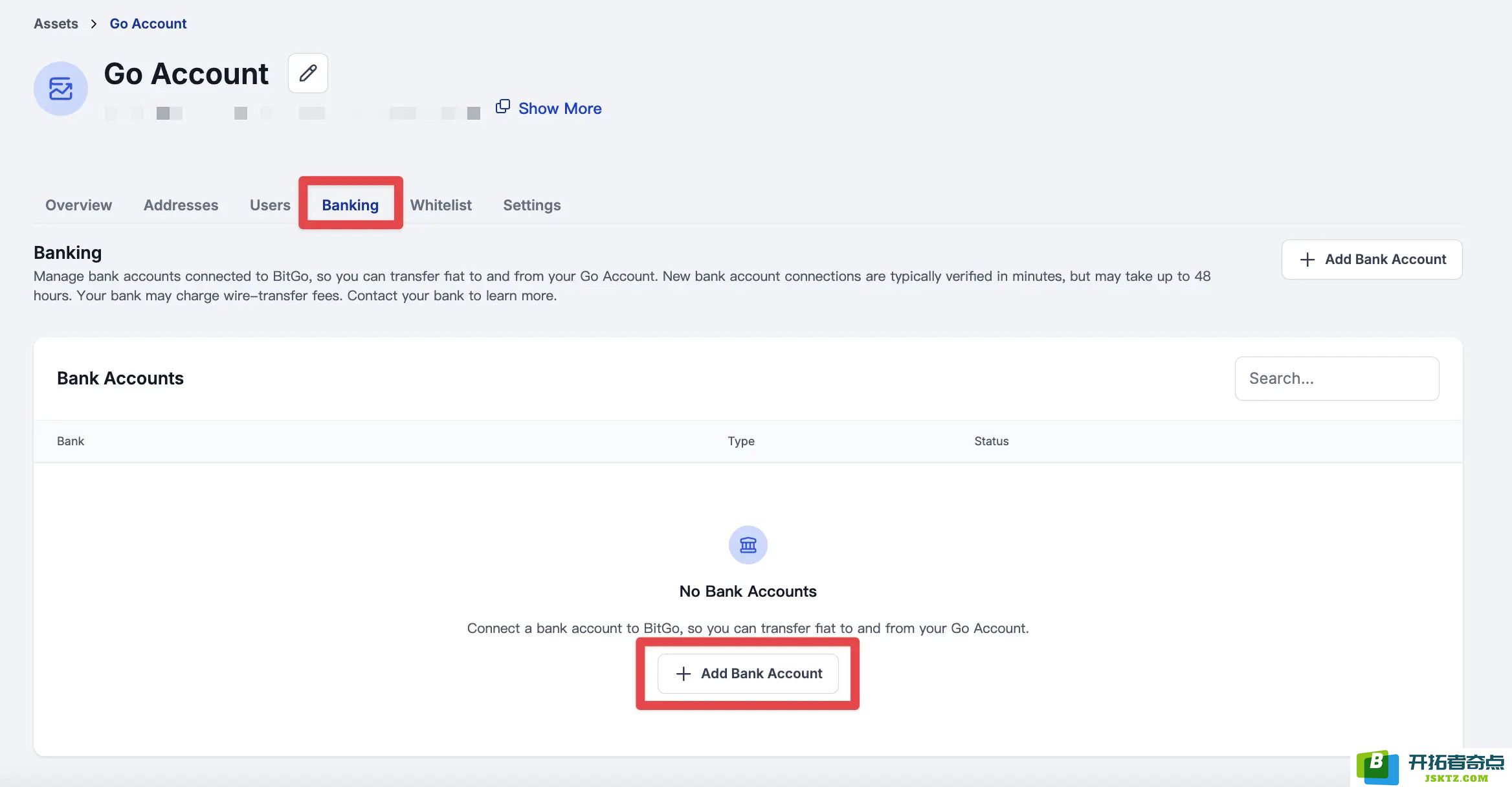Click the Assets breadcrumb link
1512x787 pixels.
coord(56,24)
